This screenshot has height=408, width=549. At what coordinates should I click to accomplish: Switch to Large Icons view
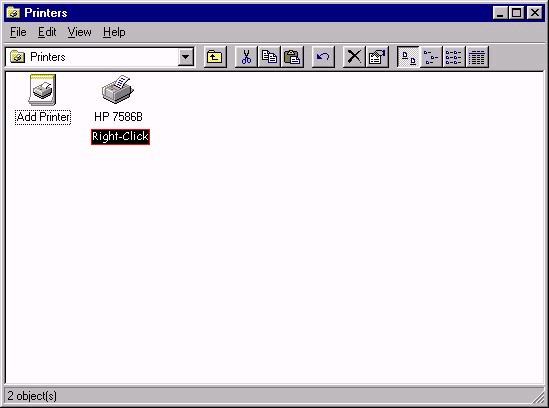(x=408, y=57)
